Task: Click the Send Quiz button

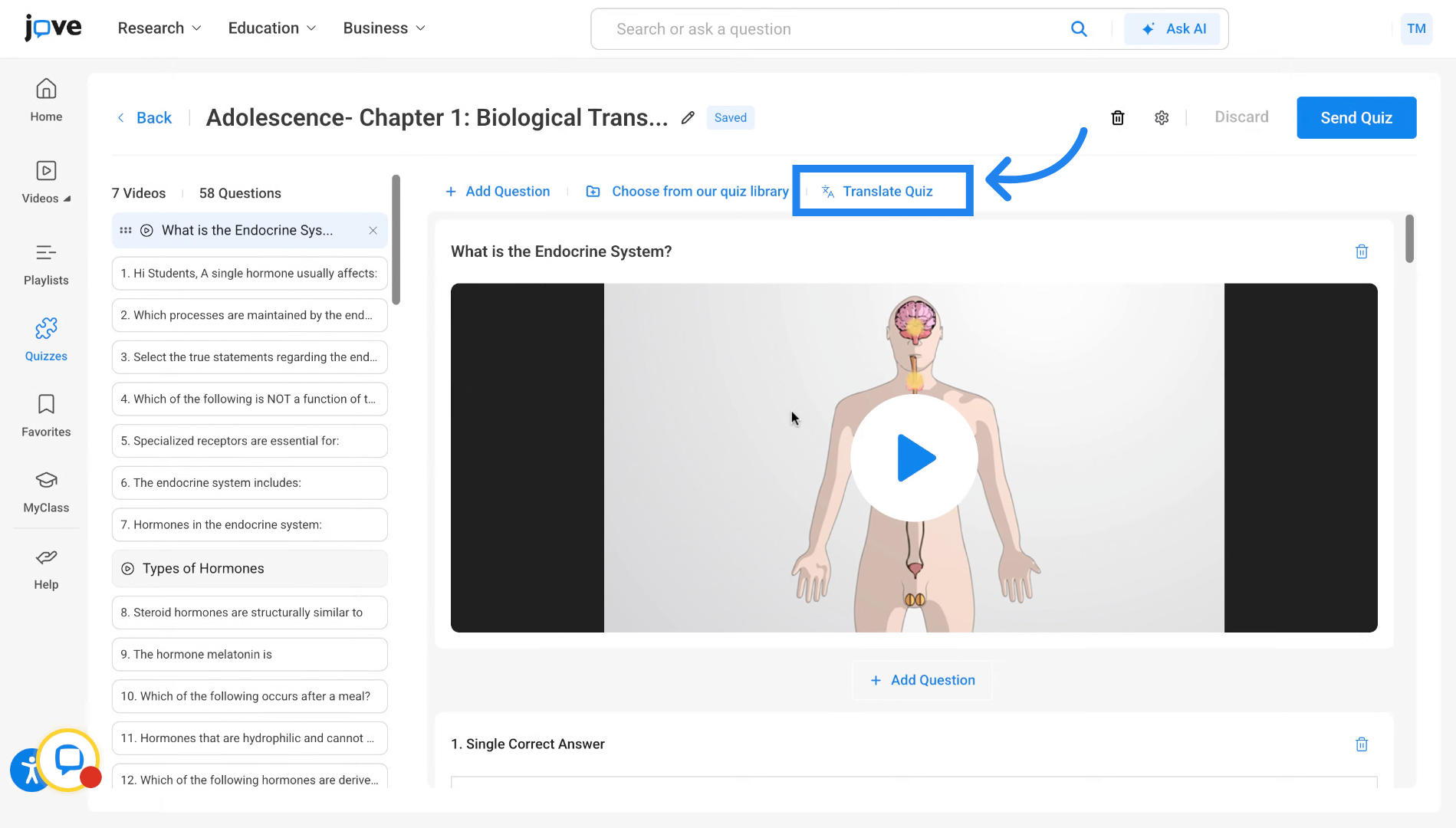Action: pyautogui.click(x=1356, y=117)
